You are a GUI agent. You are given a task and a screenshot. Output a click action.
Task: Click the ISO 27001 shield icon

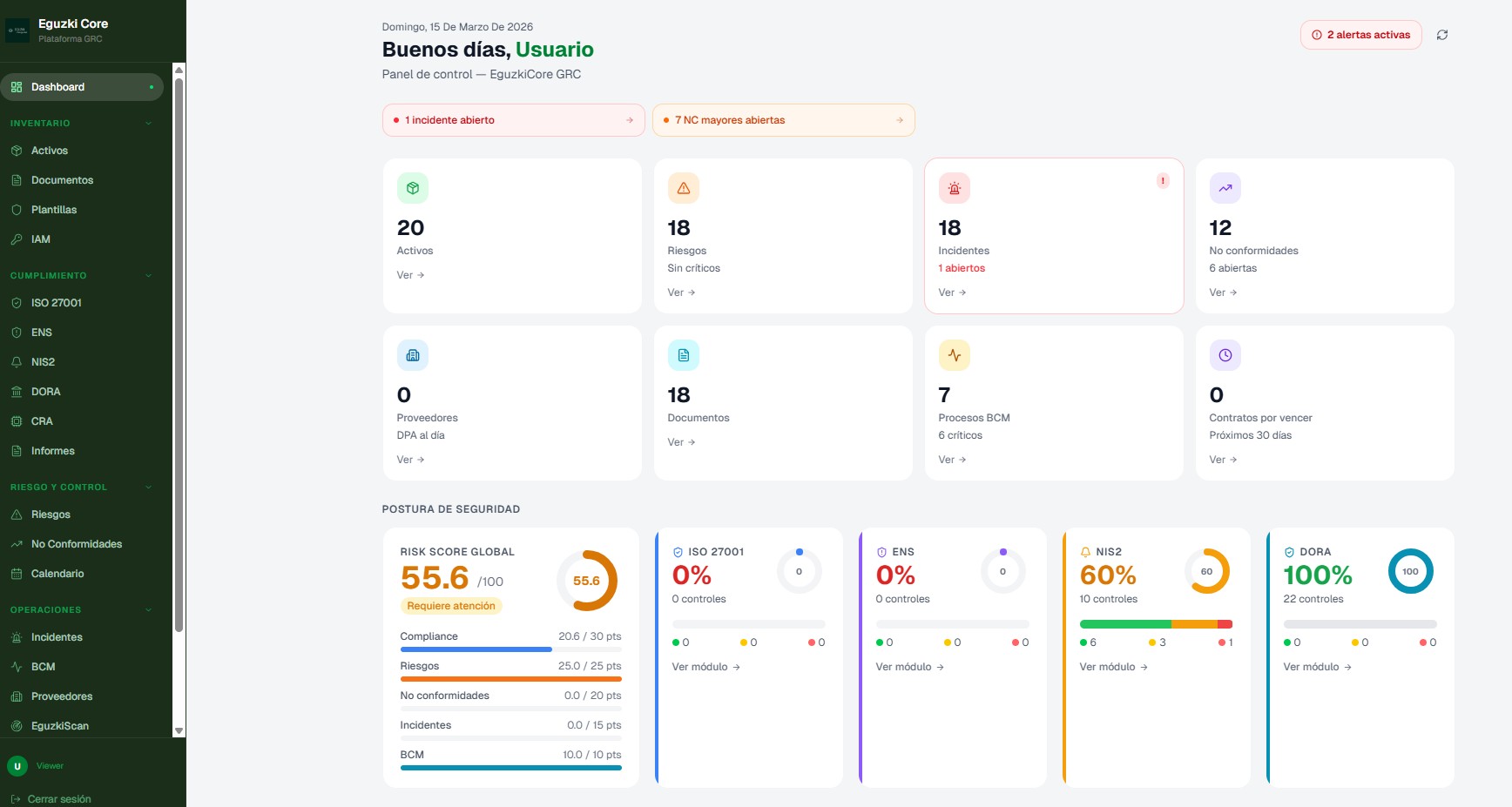[17, 303]
